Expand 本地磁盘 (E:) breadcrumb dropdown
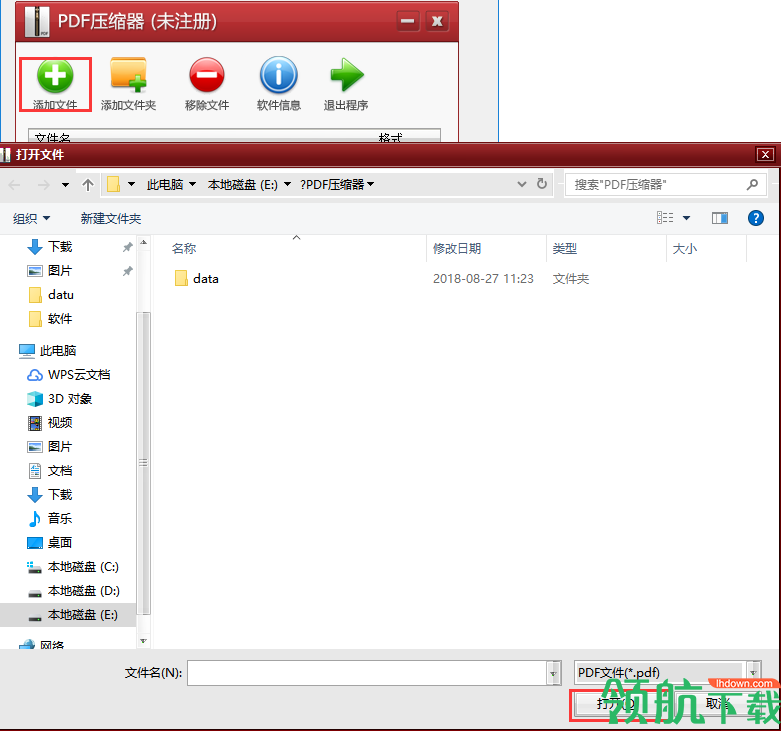This screenshot has height=731, width=781. (x=287, y=185)
